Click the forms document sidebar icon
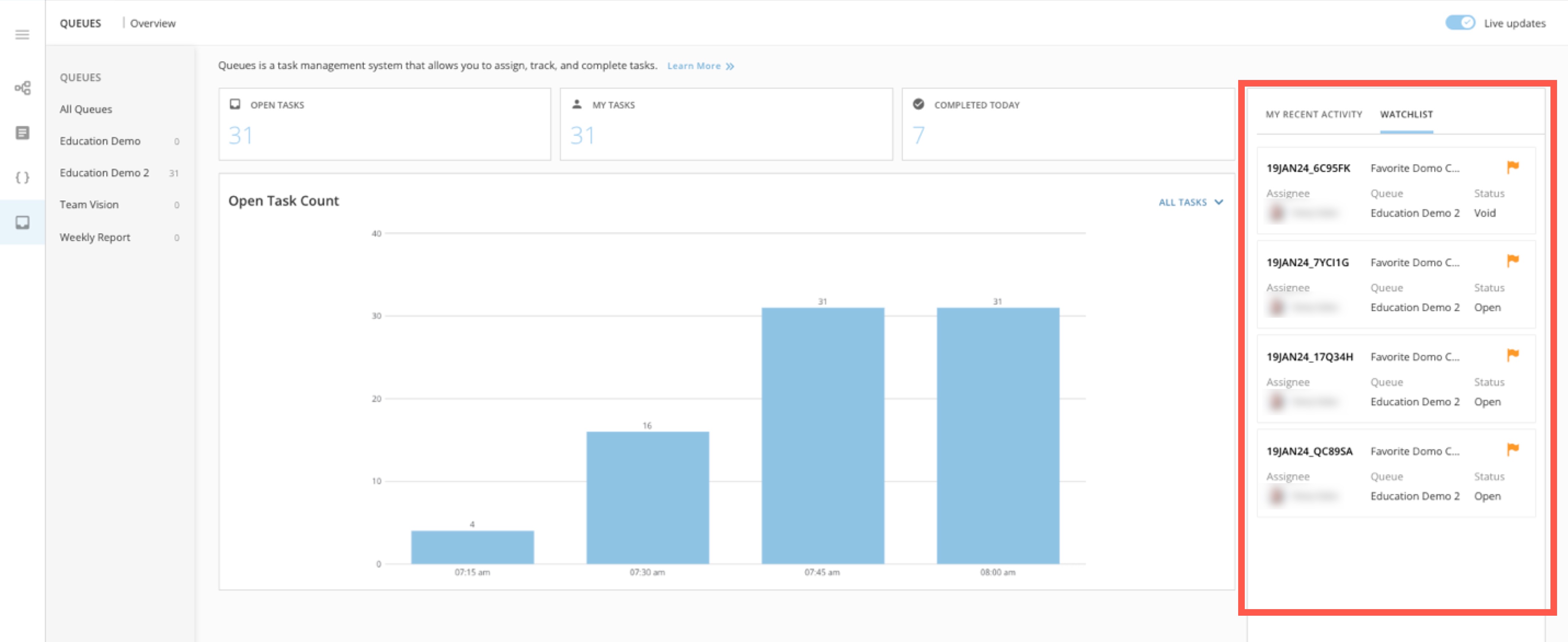Viewport: 1568px width, 642px height. [x=23, y=133]
